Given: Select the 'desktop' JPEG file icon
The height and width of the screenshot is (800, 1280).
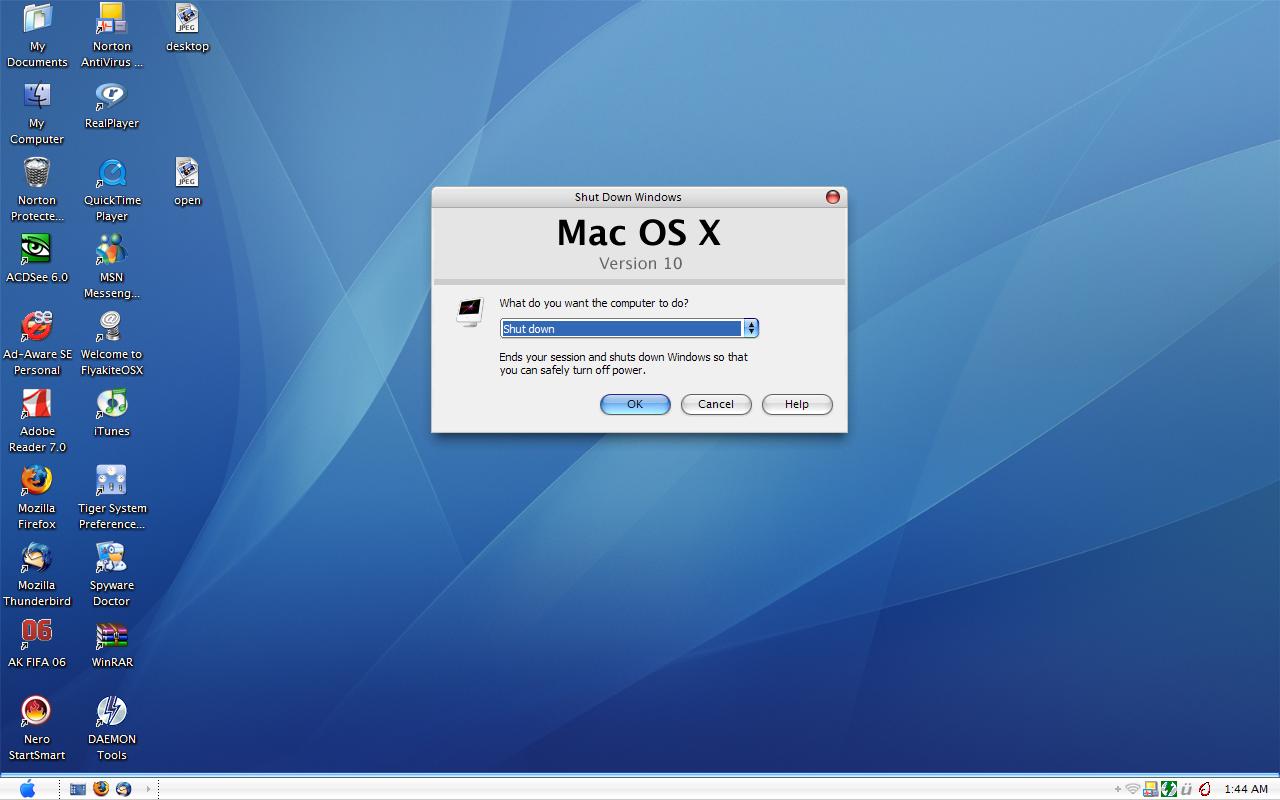Looking at the screenshot, I should click(x=187, y=28).
